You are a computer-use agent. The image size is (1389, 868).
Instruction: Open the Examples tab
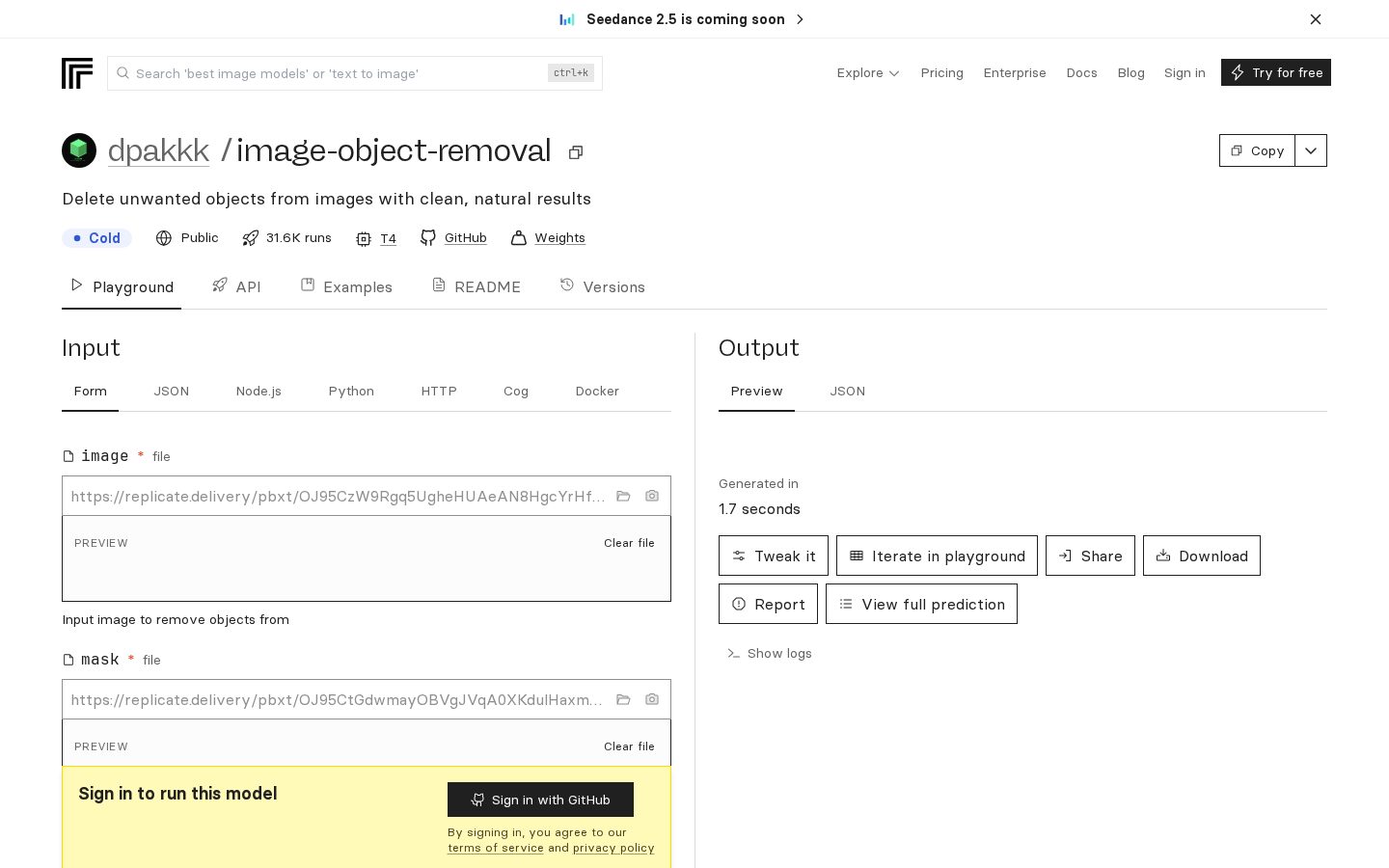pos(346,286)
